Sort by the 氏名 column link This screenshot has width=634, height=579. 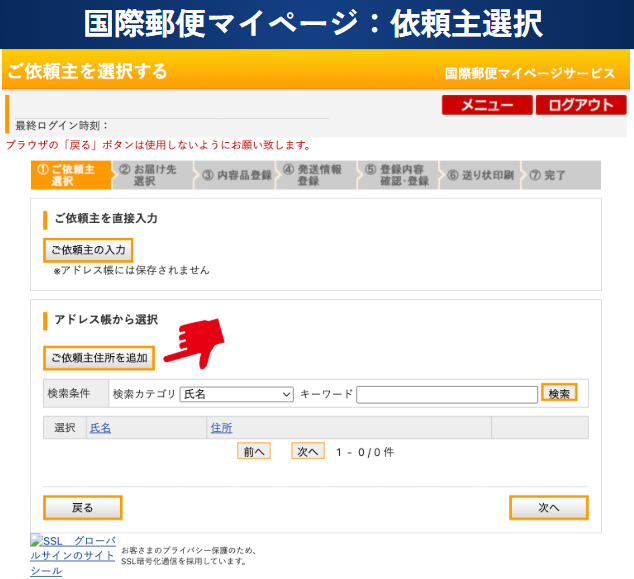100,428
